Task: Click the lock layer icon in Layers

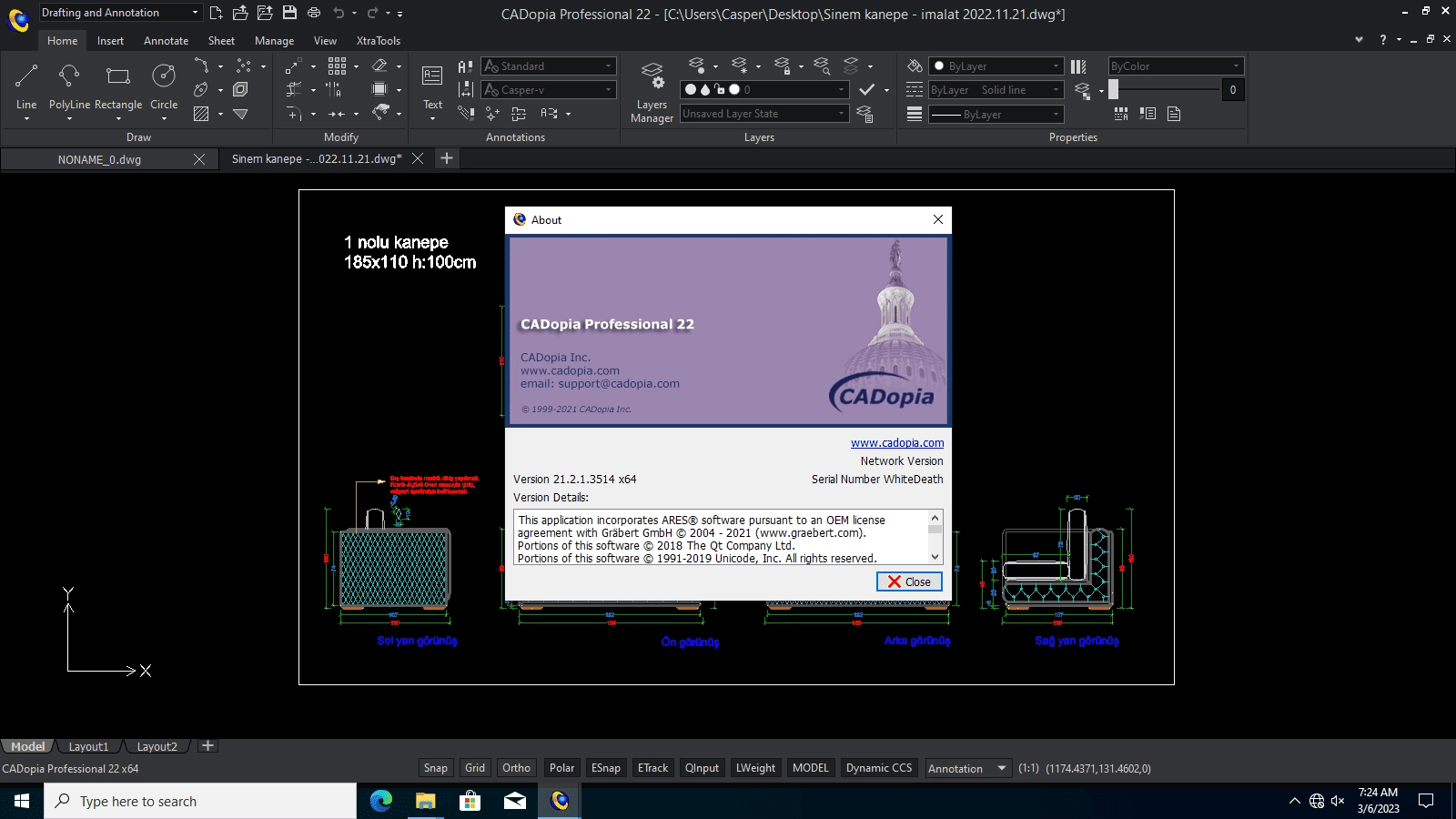Action: click(x=782, y=66)
